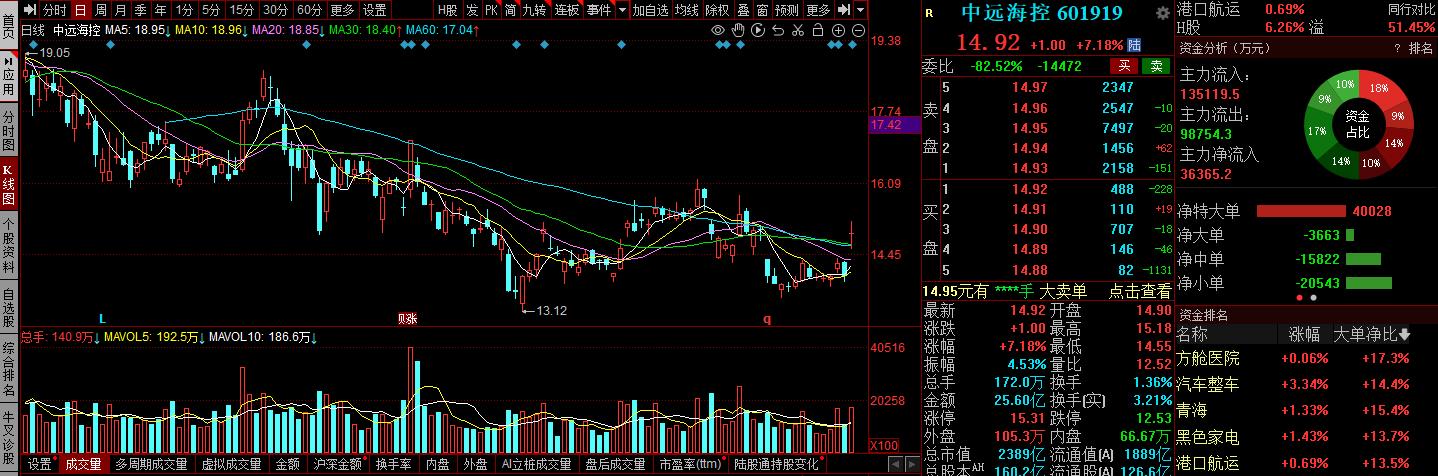
Task: Open 应用 in left sidebar
Action: point(8,76)
